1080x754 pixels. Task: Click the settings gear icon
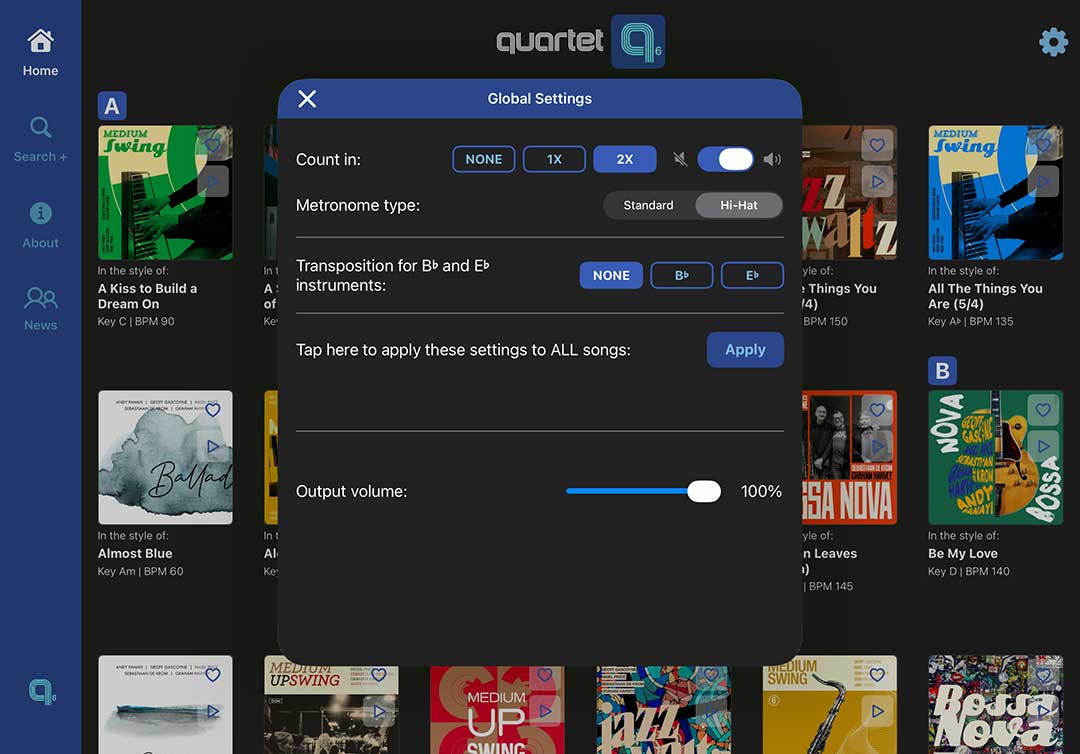tap(1053, 42)
